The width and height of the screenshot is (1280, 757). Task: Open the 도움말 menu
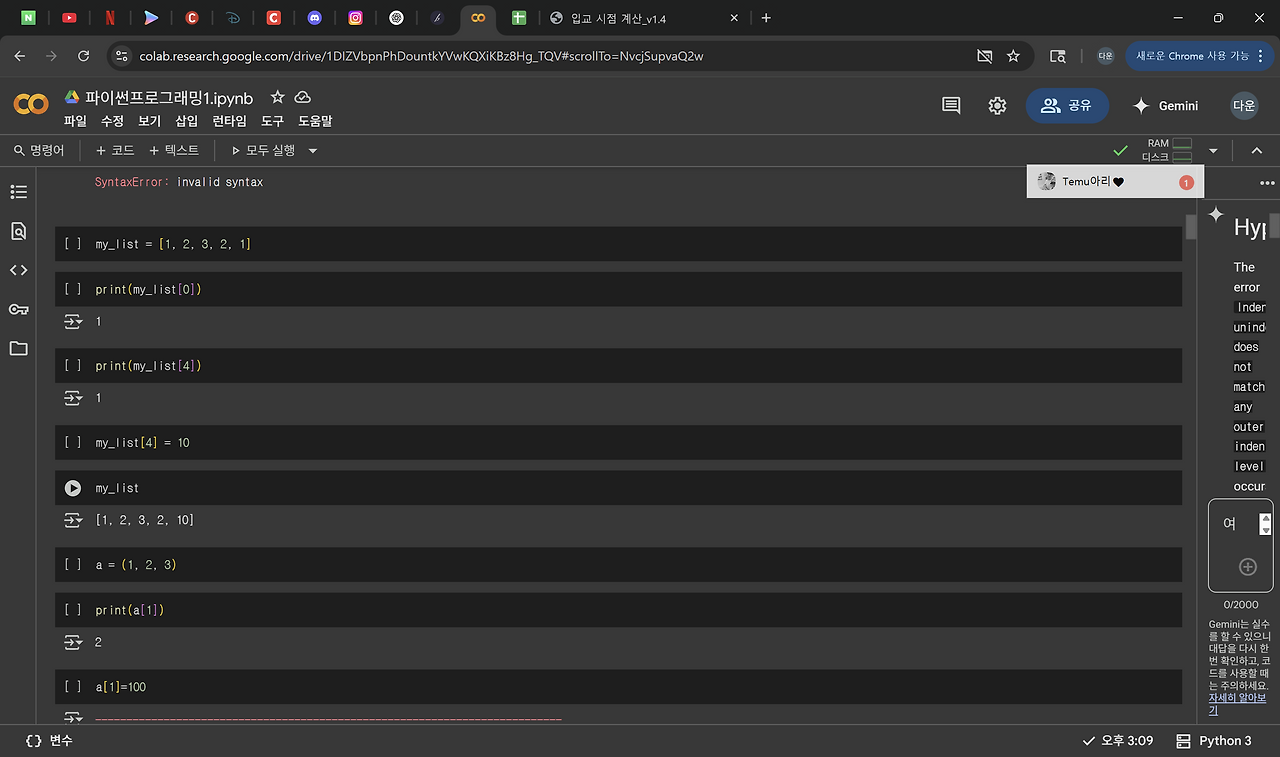coord(315,121)
